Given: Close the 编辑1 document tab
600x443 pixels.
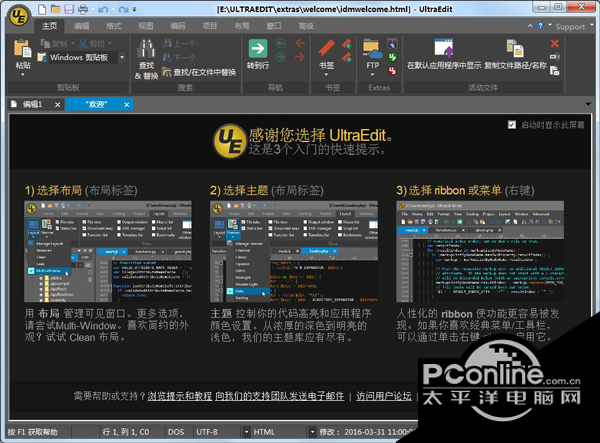Looking at the screenshot, I should coord(57,104).
